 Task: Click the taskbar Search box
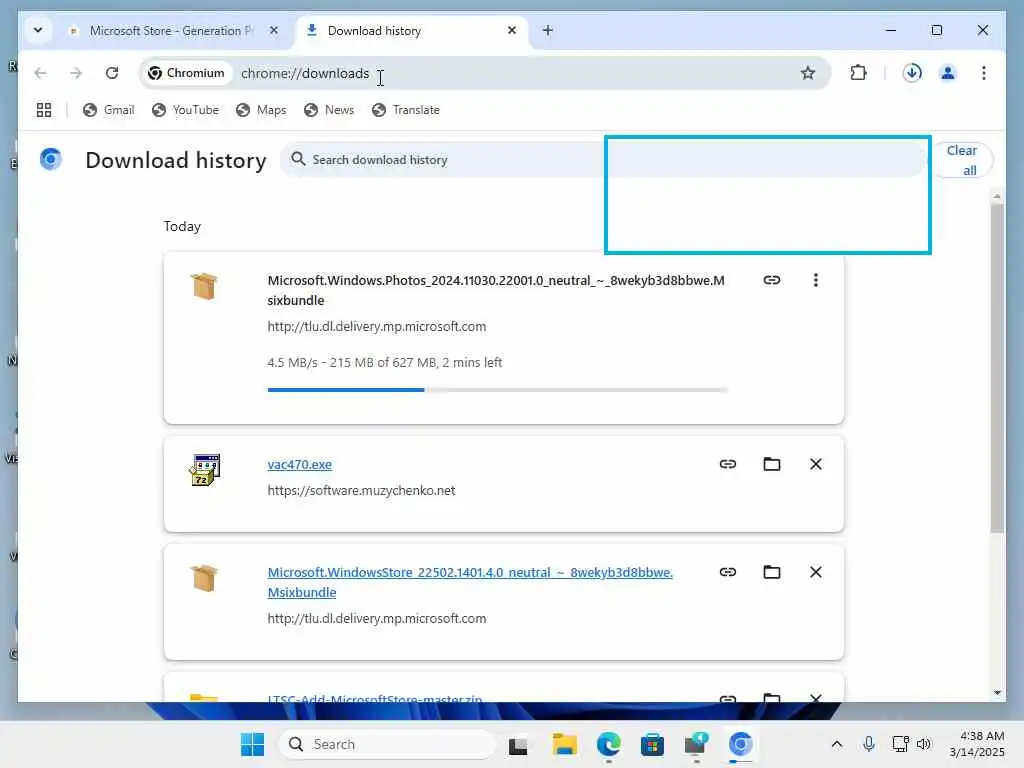(x=387, y=744)
